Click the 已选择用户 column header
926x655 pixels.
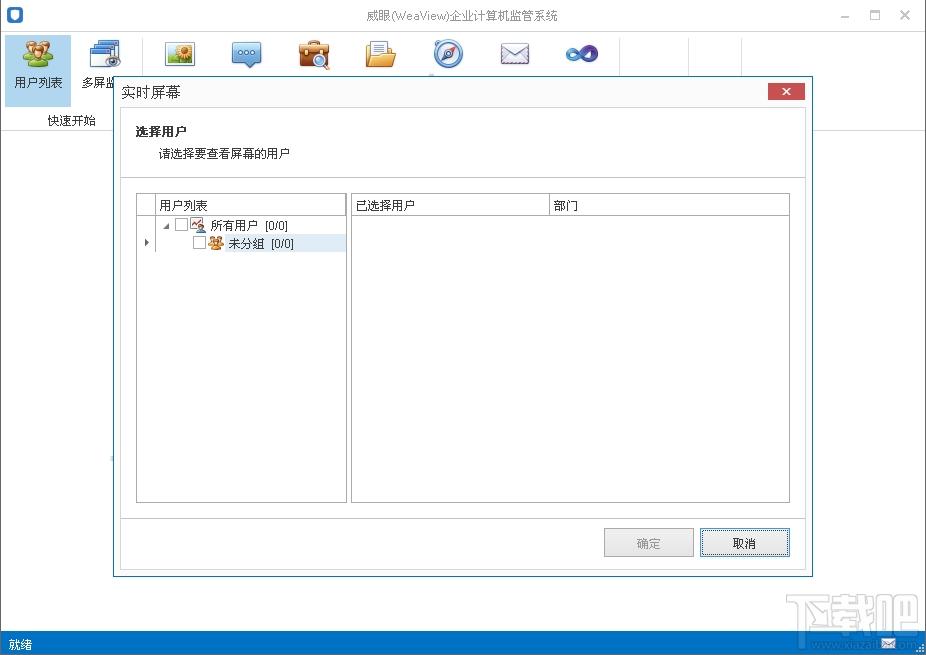pyautogui.click(x=450, y=205)
